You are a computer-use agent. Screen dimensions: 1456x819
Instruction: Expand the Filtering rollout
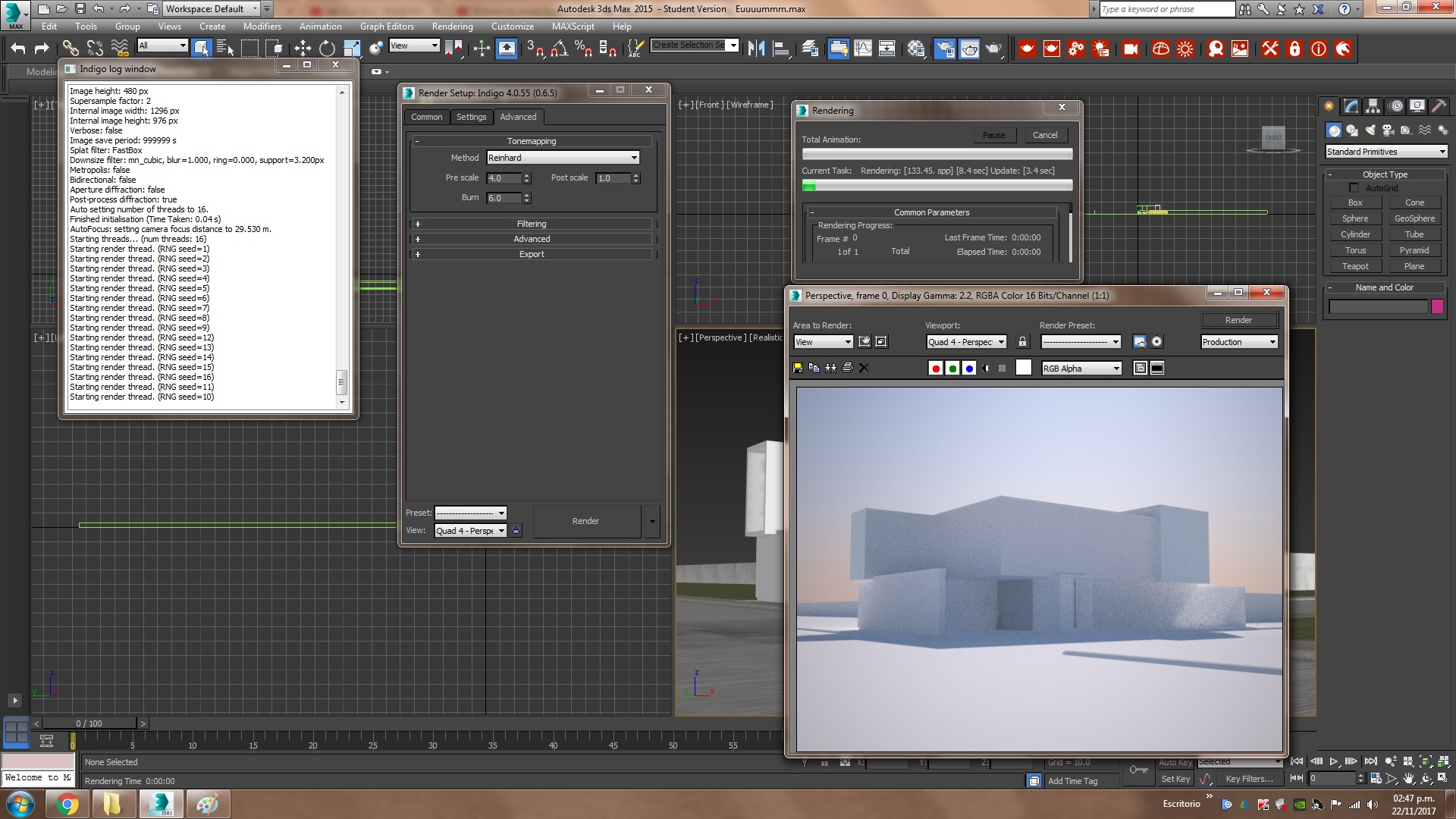[531, 224]
